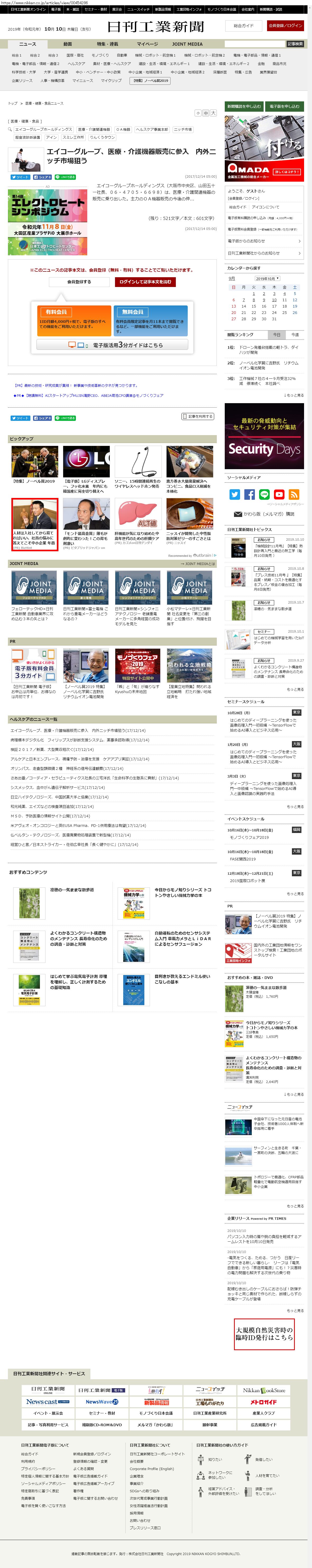Share on Facebook via top シェア button
Screen dimensions: 312x1568
42,177
